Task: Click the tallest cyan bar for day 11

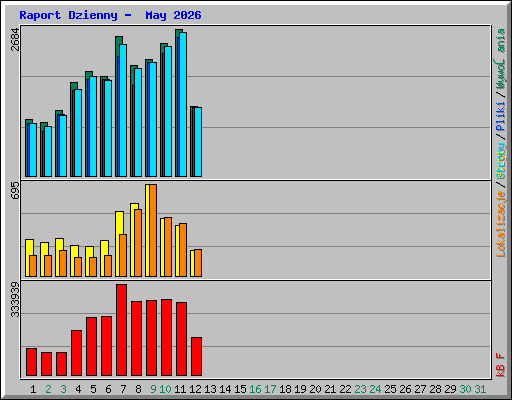Action: (x=183, y=104)
